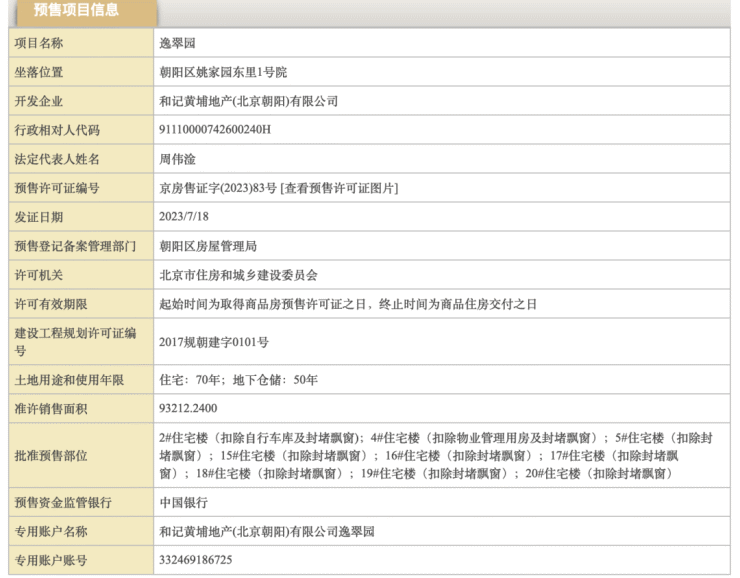Click project name value 逸翠园

pos(179,43)
